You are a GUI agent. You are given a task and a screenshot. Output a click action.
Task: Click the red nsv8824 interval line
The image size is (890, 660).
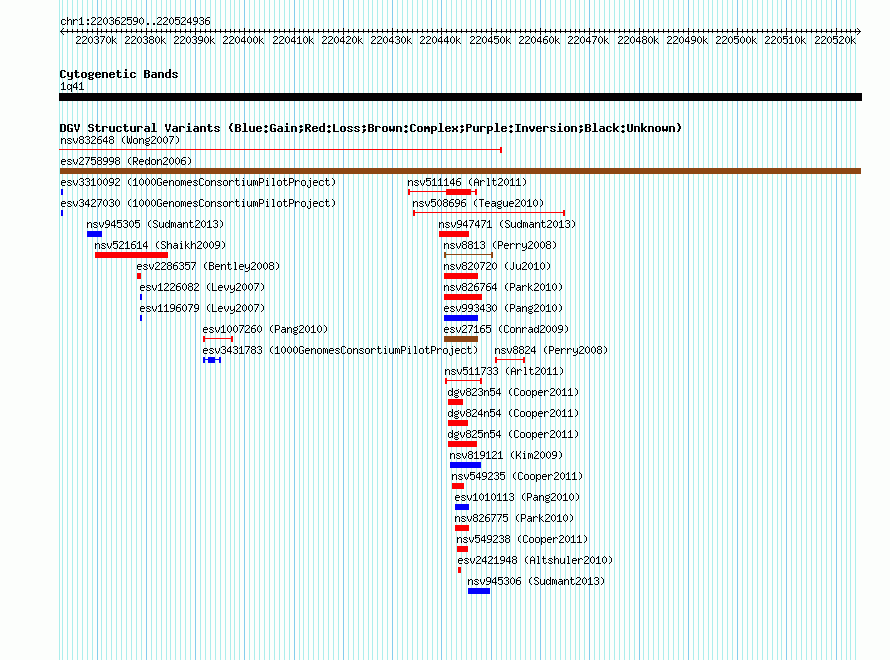coord(510,360)
